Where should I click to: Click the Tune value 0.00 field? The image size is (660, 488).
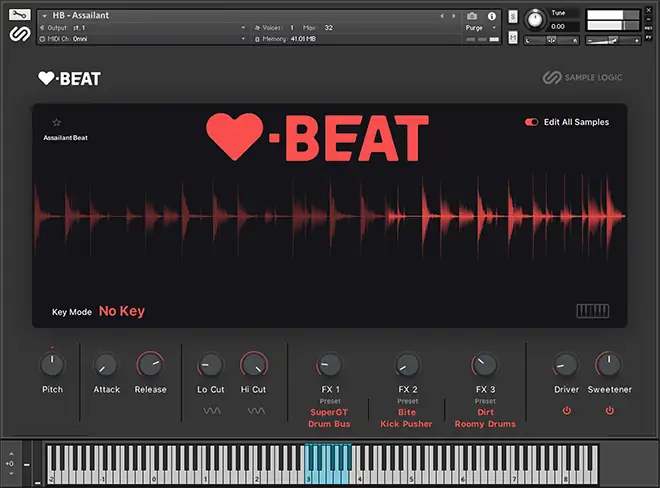tap(564, 27)
